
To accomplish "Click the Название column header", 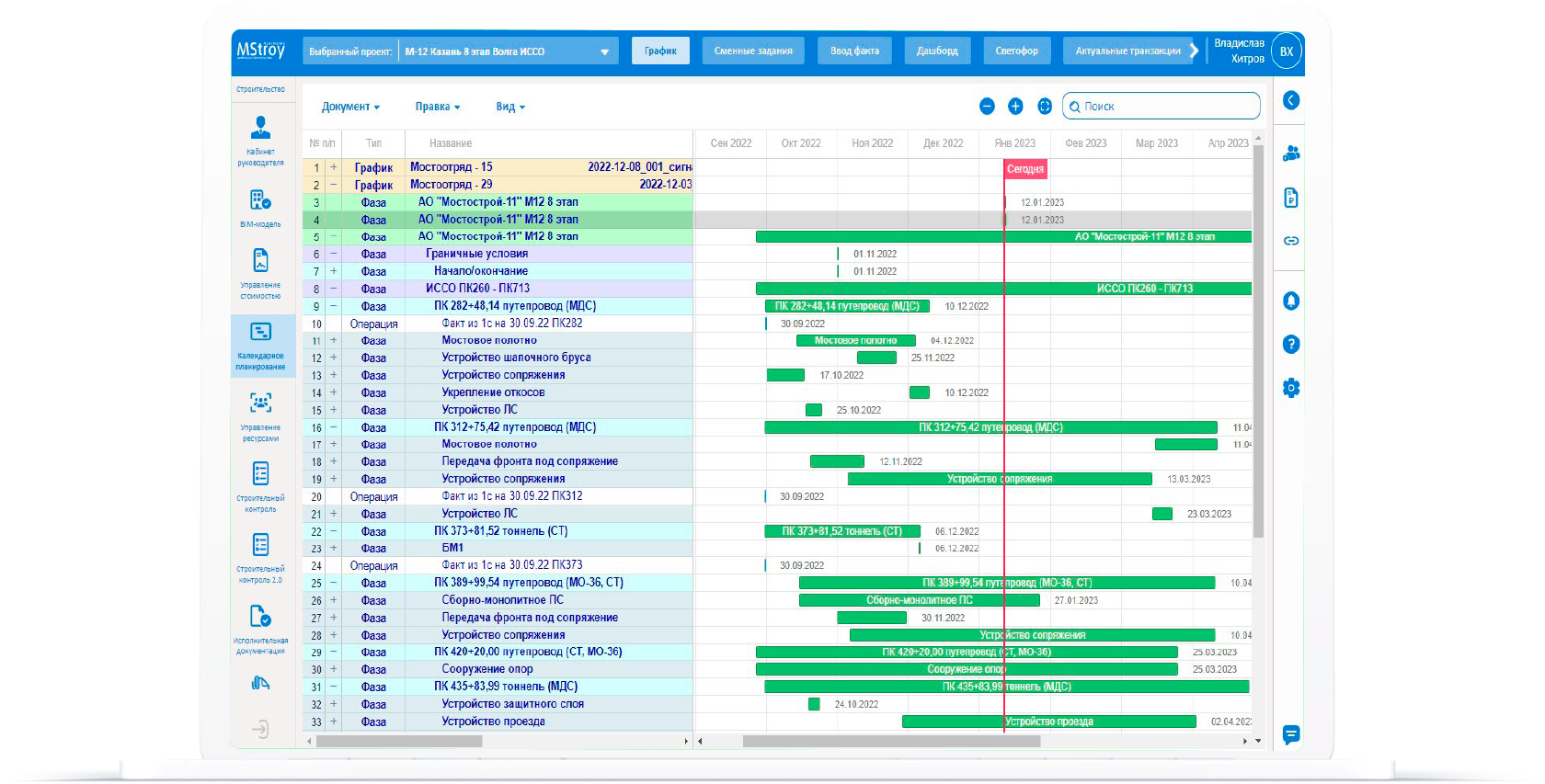I will (x=451, y=143).
